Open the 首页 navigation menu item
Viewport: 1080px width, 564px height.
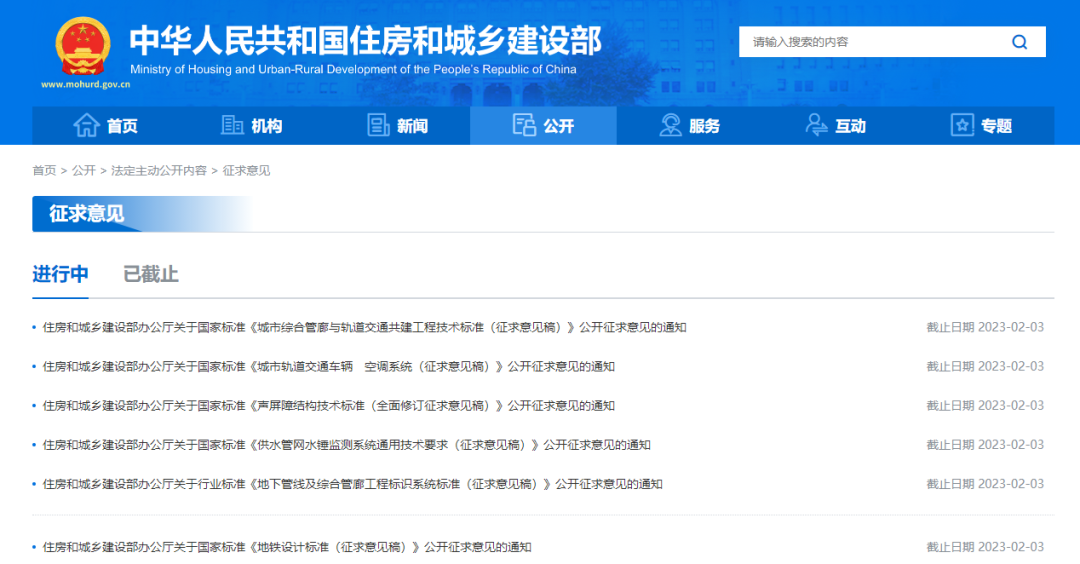pyautogui.click(x=105, y=125)
